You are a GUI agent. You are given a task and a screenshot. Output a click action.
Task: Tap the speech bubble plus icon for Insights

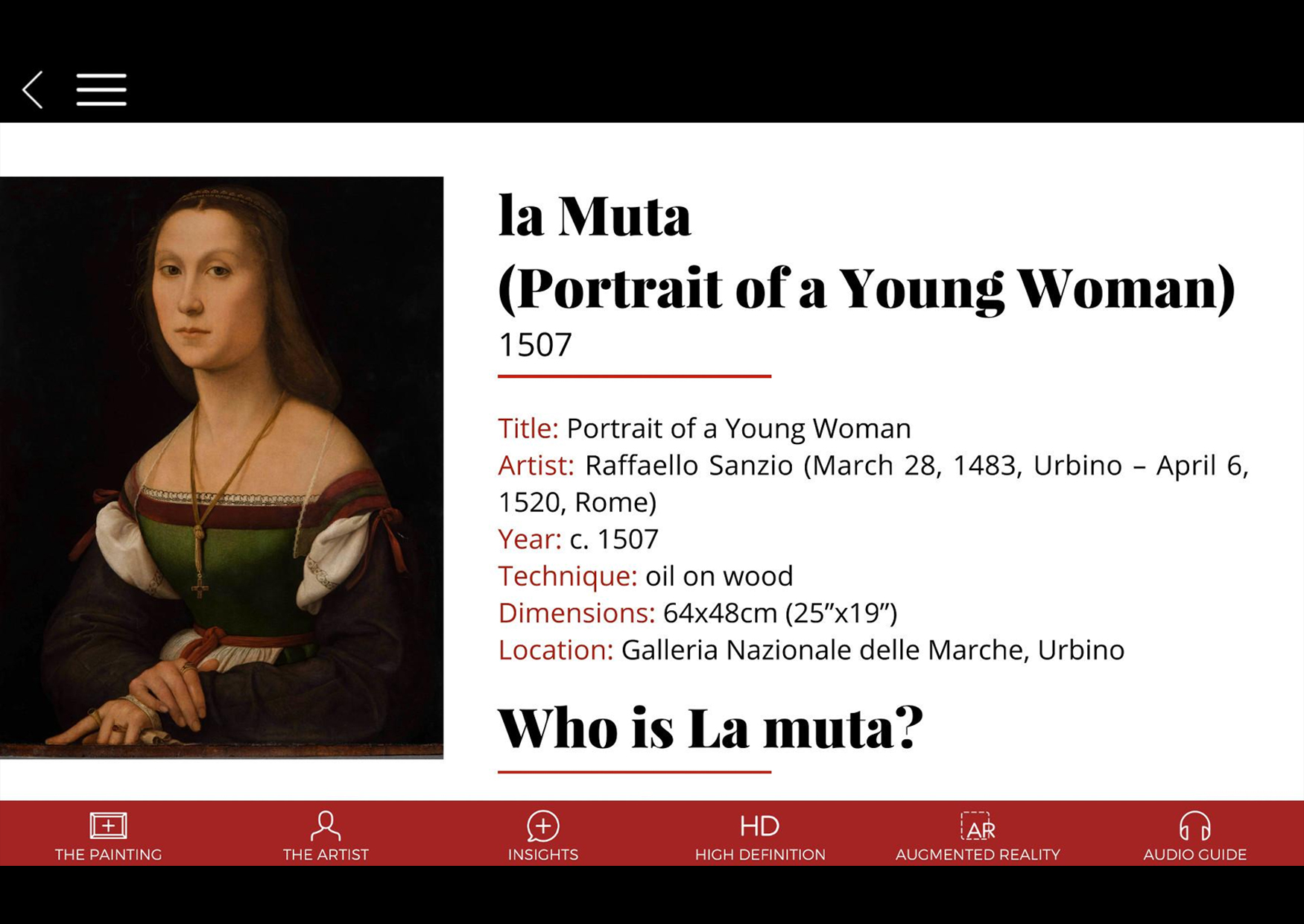[x=542, y=826]
